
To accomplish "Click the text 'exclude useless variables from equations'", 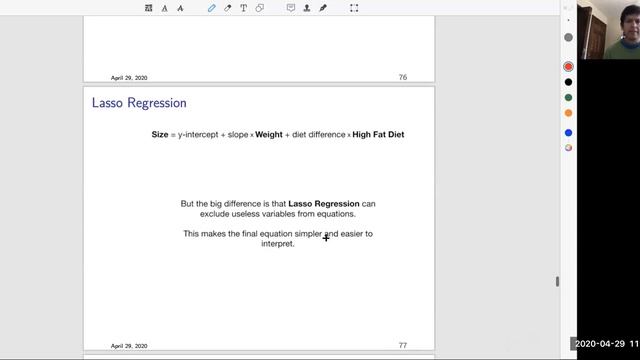I will coord(277,214).
